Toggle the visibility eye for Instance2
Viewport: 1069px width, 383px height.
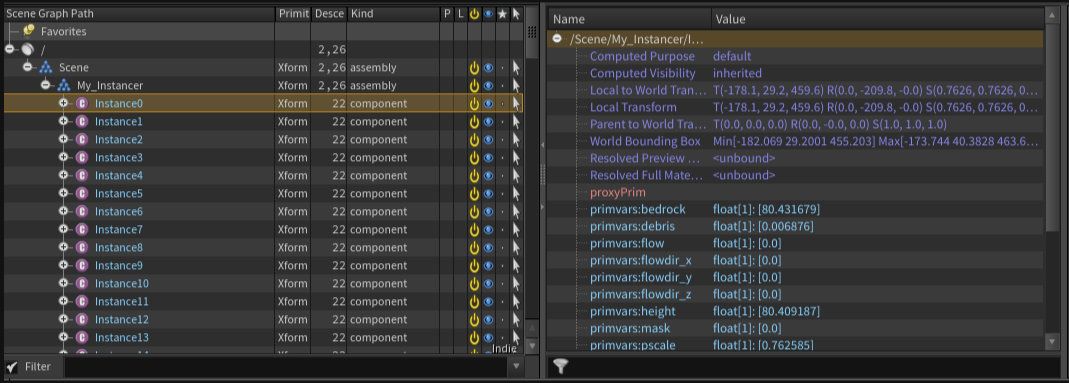[x=488, y=140]
